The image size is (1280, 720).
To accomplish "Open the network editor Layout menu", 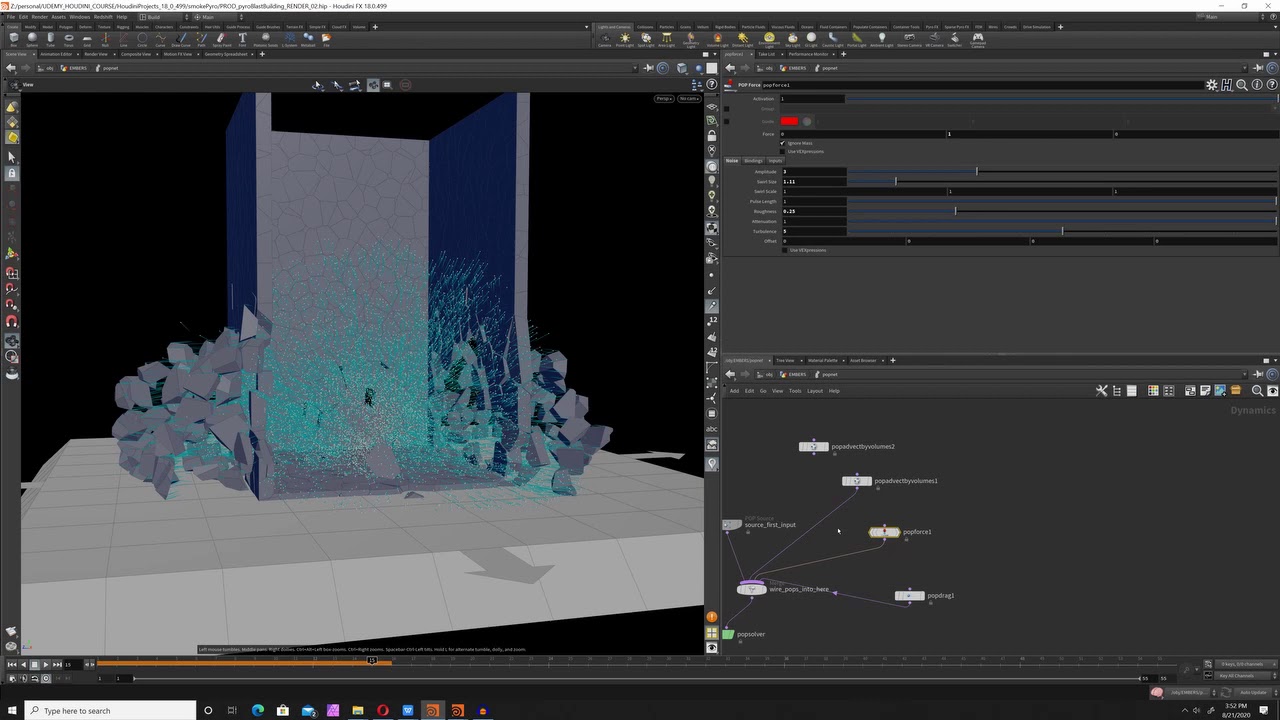I will (815, 391).
